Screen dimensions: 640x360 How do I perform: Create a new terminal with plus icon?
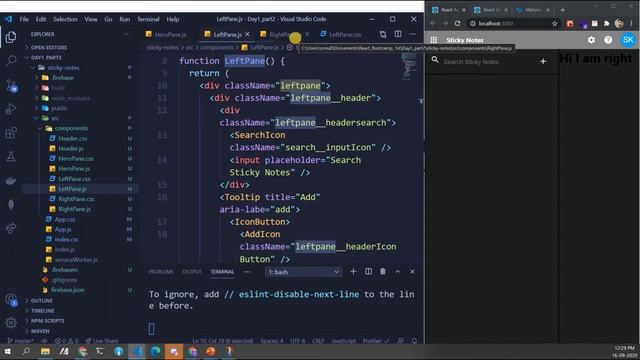[x=353, y=271]
